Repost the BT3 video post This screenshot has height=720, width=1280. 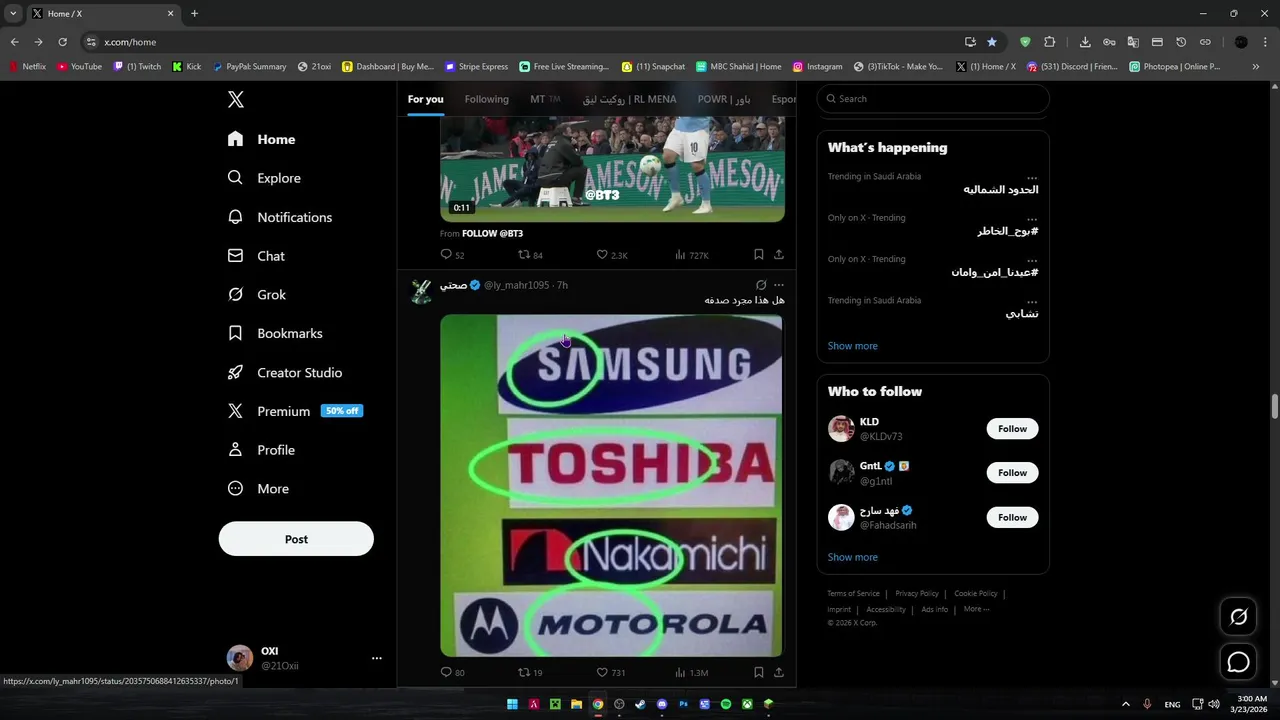[x=530, y=255]
